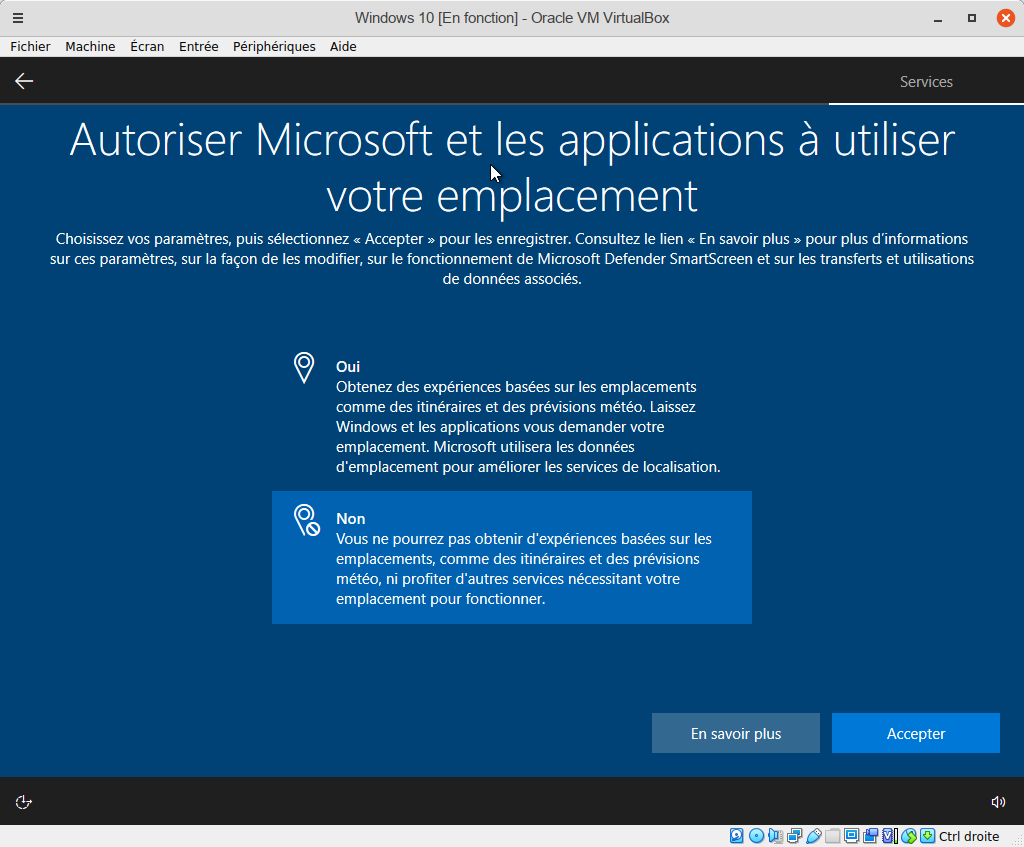Open the Fichier menu

30,46
